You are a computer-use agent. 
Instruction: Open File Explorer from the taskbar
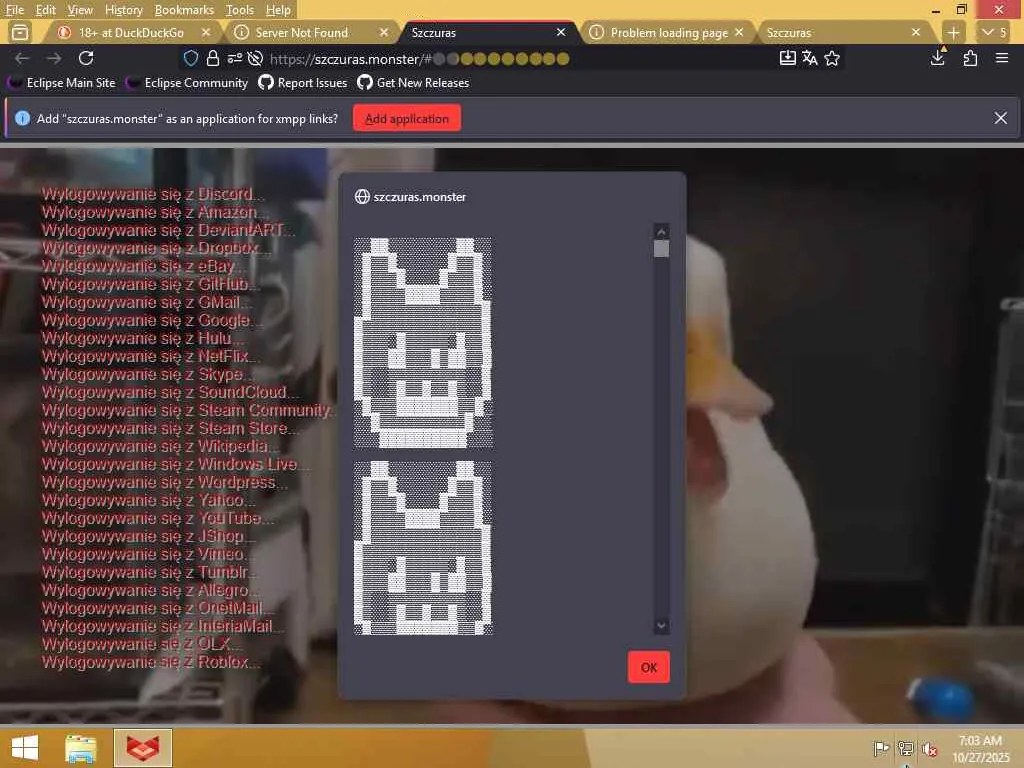pyautogui.click(x=81, y=748)
